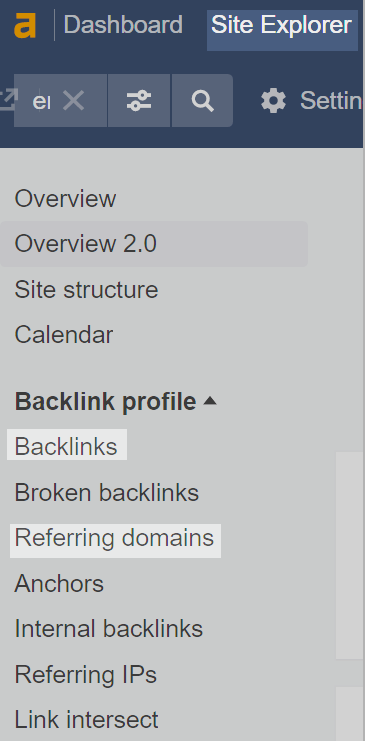Click inside the URL search input field
The height and width of the screenshot is (741, 365).
(x=42, y=101)
